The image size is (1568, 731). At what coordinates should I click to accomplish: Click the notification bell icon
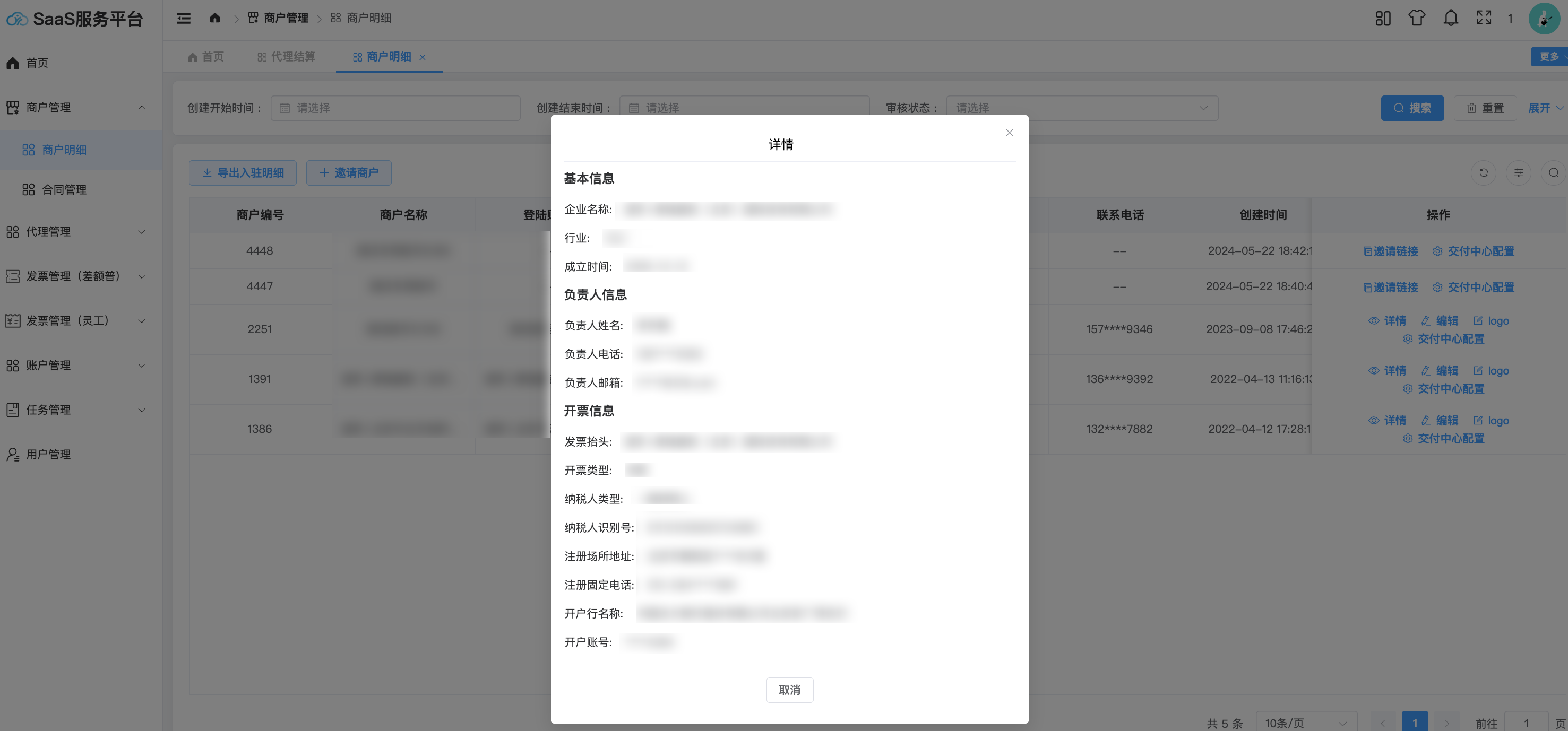1451,18
